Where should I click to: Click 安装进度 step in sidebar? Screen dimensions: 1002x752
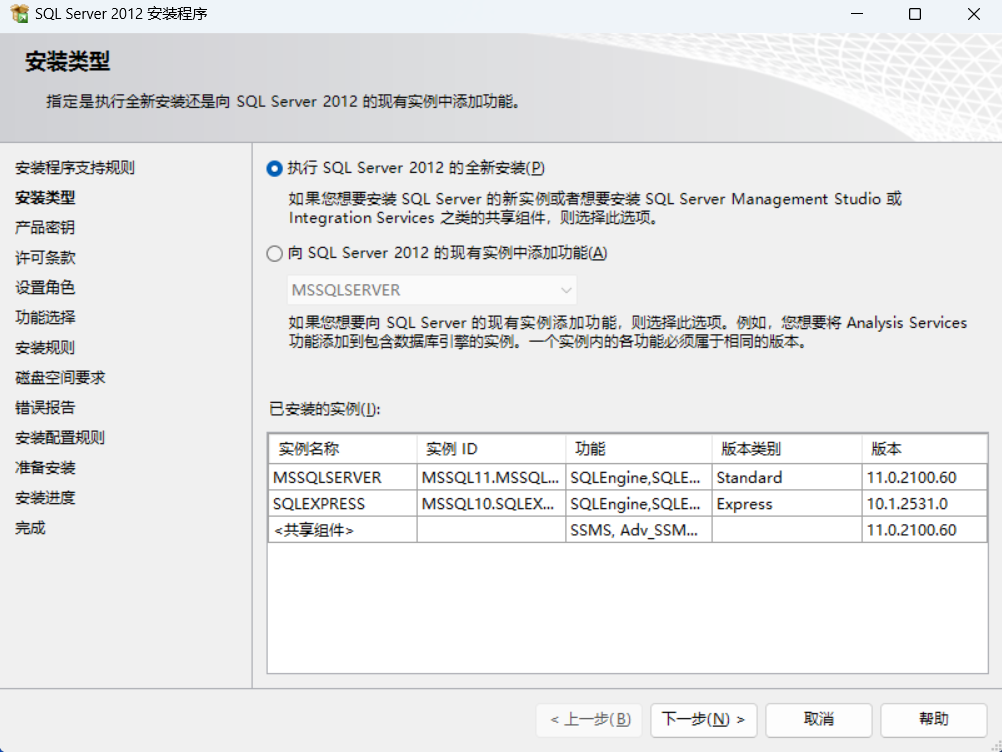click(45, 498)
